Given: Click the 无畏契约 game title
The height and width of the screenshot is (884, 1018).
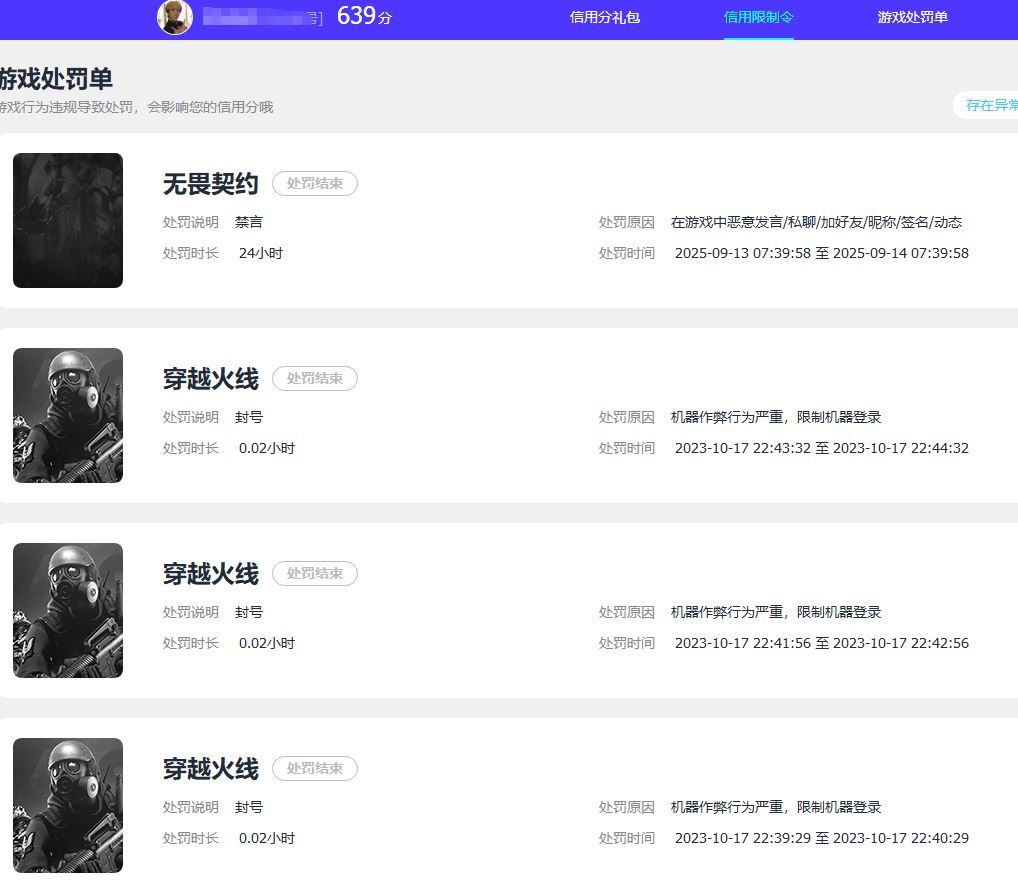Looking at the screenshot, I should click(x=211, y=184).
